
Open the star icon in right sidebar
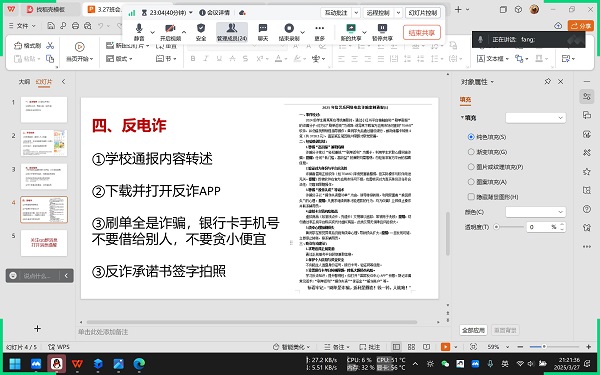587,171
